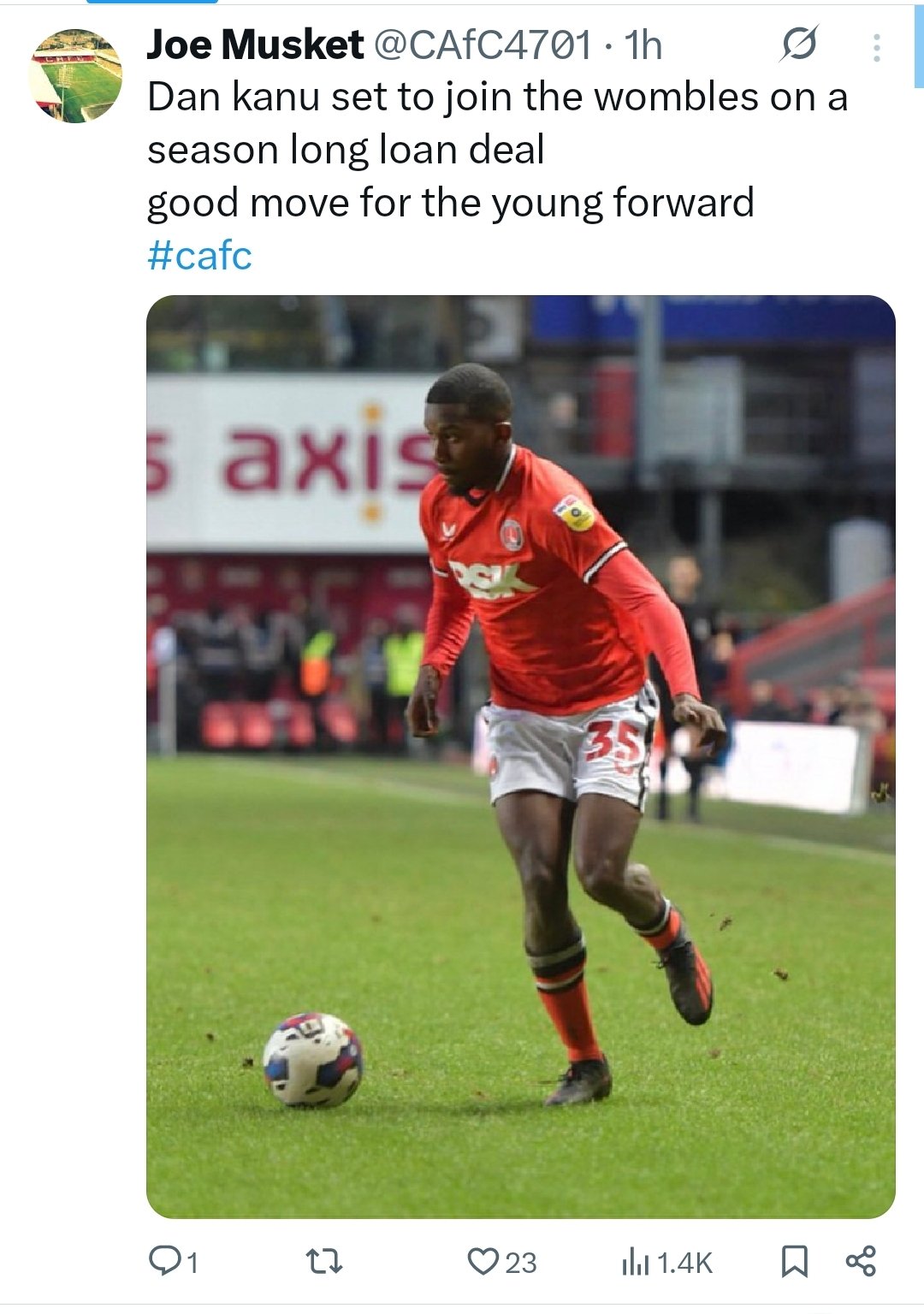Viewport: 924px width, 1314px height.
Task: Click the reply speech bubble icon
Action: 163,1260
